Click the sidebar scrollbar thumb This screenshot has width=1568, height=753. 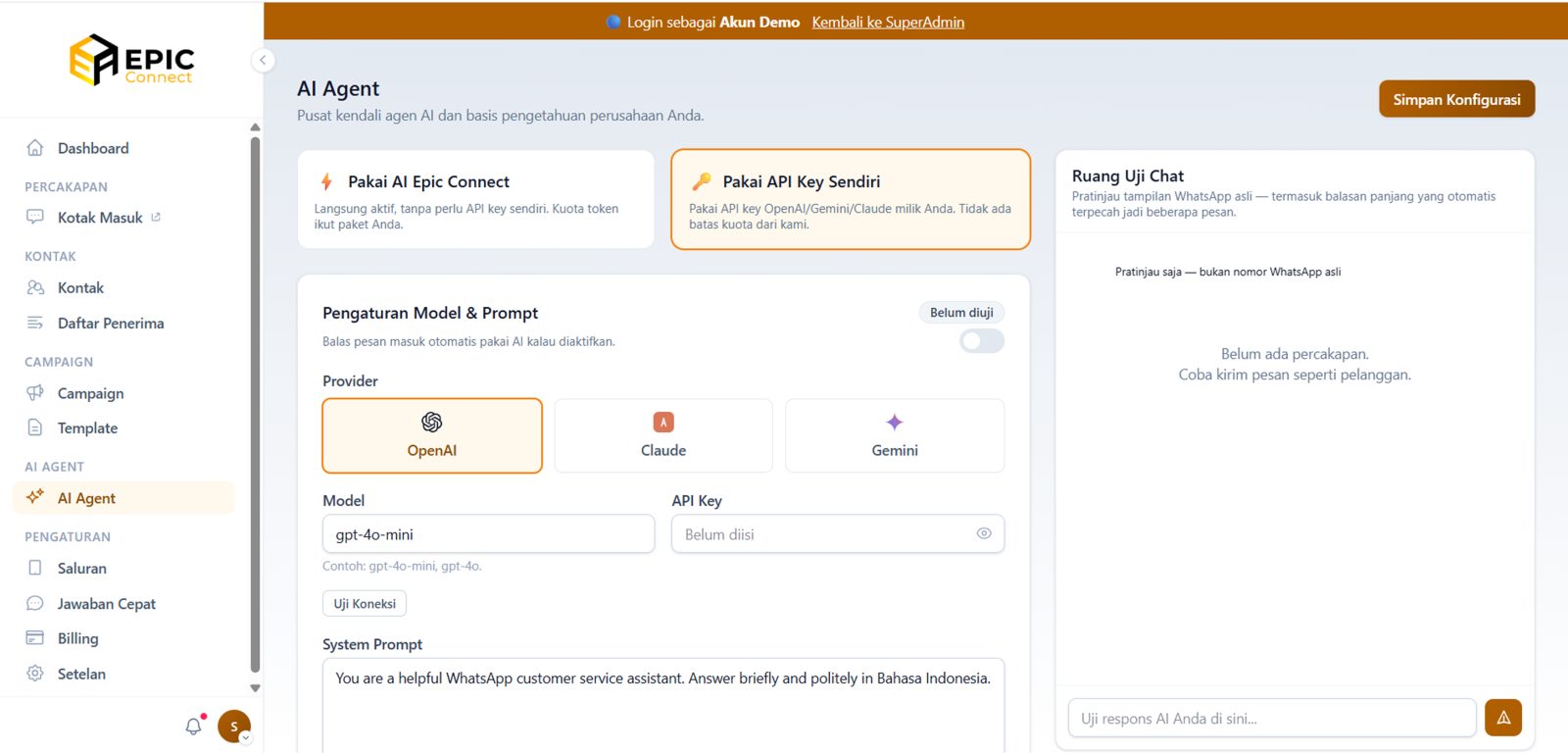pyautogui.click(x=255, y=404)
